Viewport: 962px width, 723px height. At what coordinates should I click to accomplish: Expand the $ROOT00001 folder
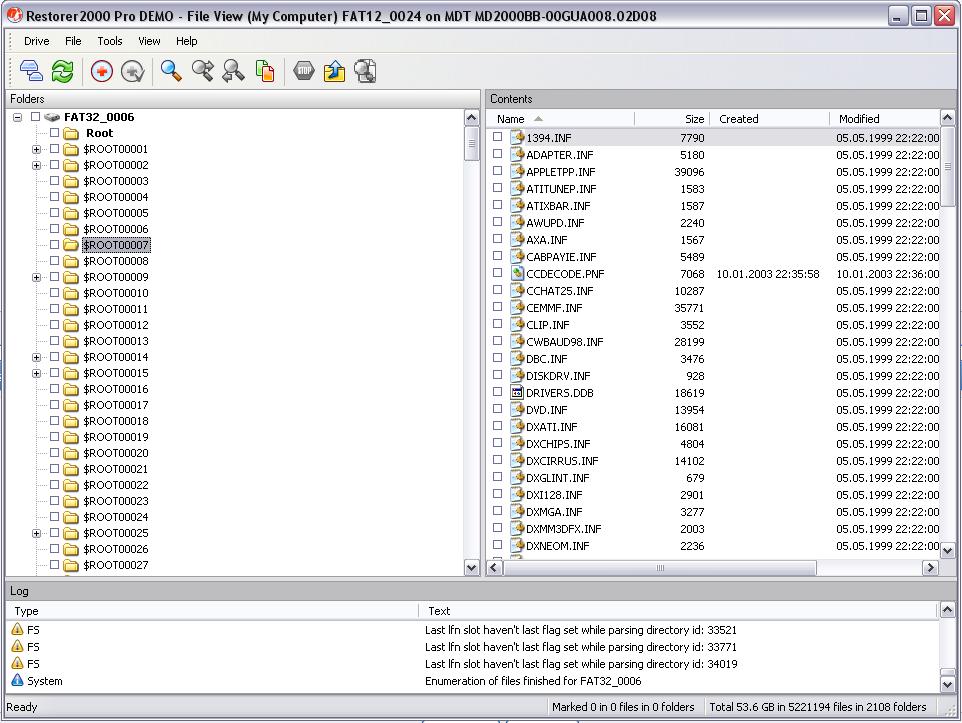click(x=37, y=149)
